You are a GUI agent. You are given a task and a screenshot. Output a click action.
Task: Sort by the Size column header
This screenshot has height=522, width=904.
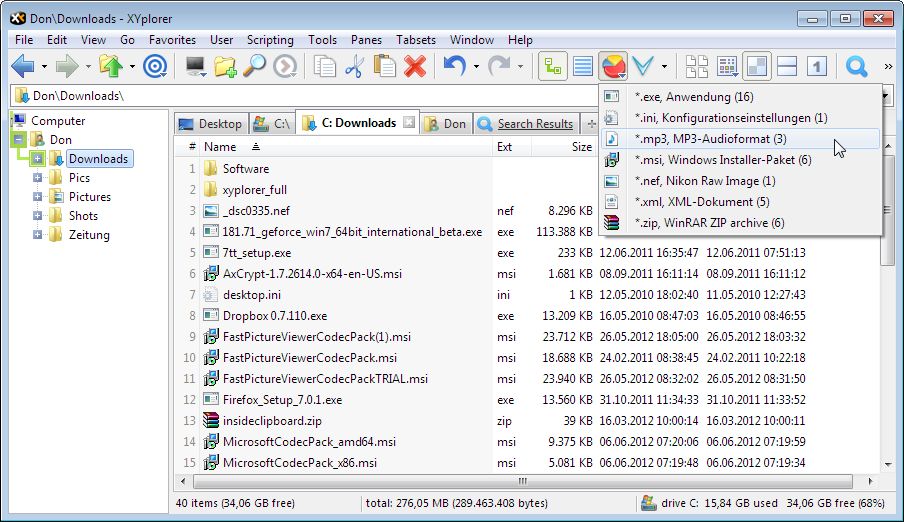point(563,147)
